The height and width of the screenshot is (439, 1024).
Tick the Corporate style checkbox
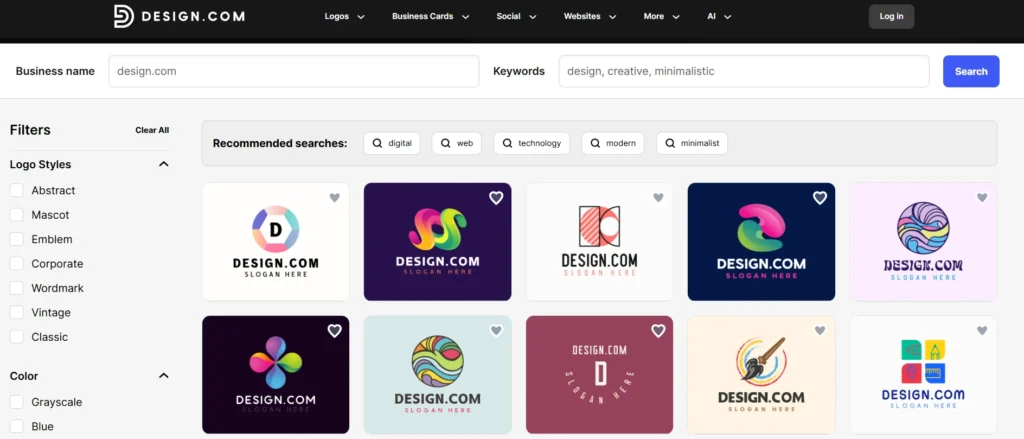pos(17,264)
